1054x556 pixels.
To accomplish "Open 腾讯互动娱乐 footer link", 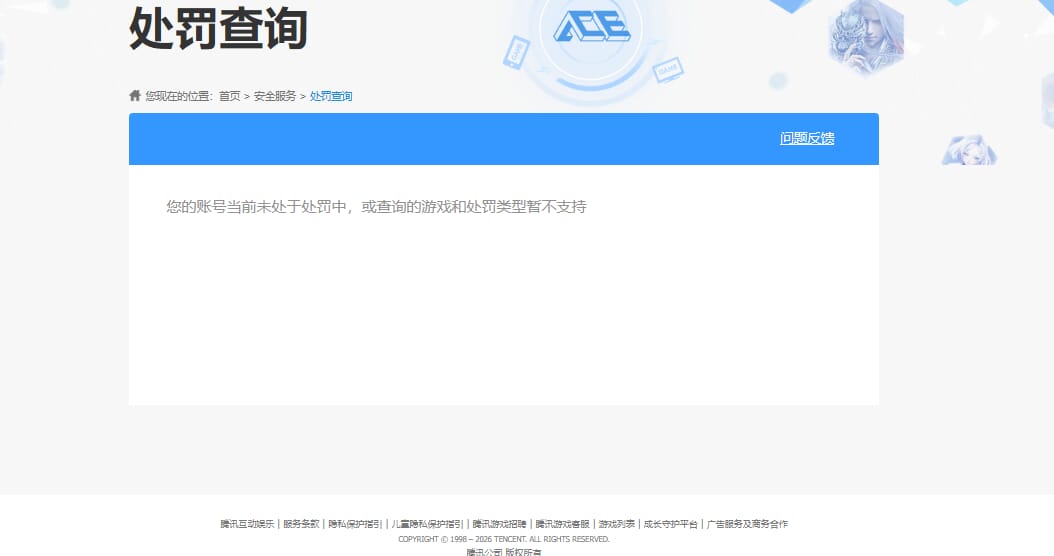I will 247,524.
